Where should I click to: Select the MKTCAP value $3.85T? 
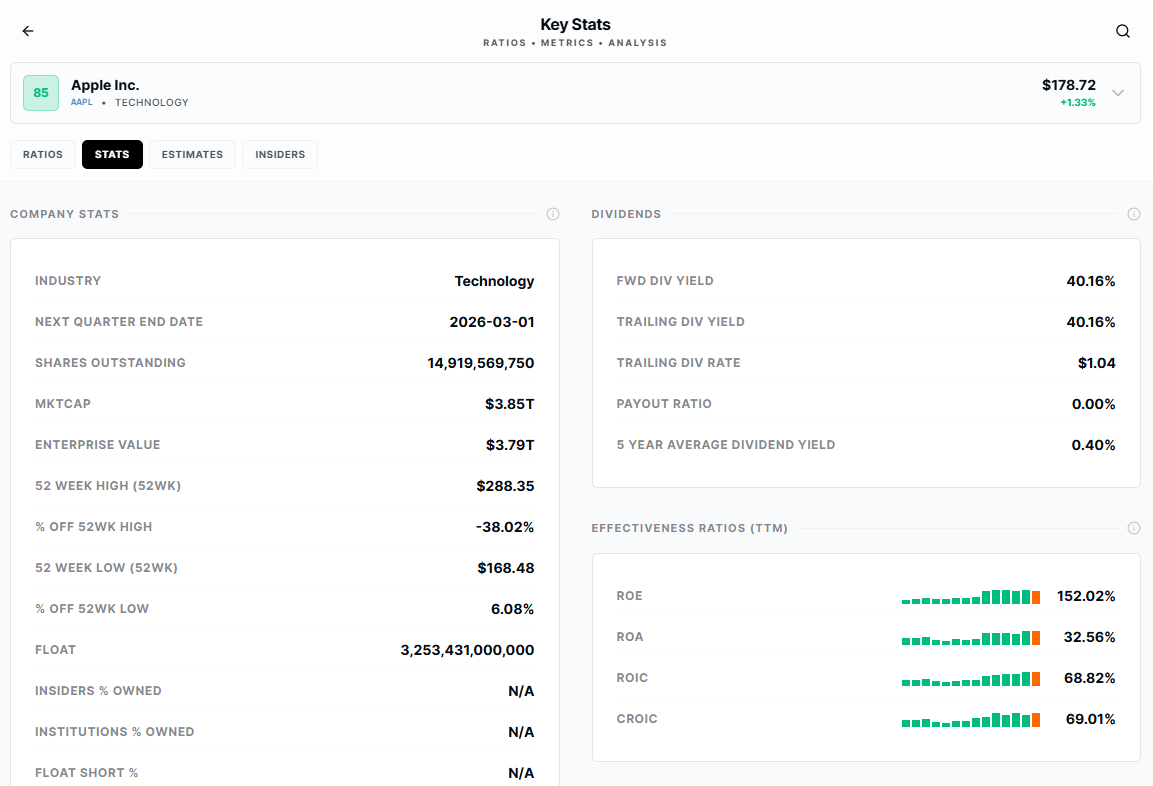510,404
